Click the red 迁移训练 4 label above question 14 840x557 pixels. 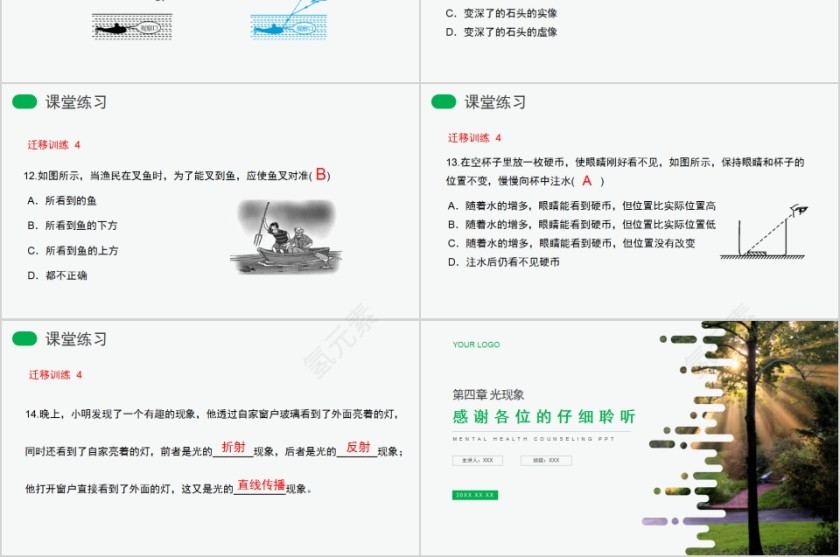pyautogui.click(x=55, y=375)
